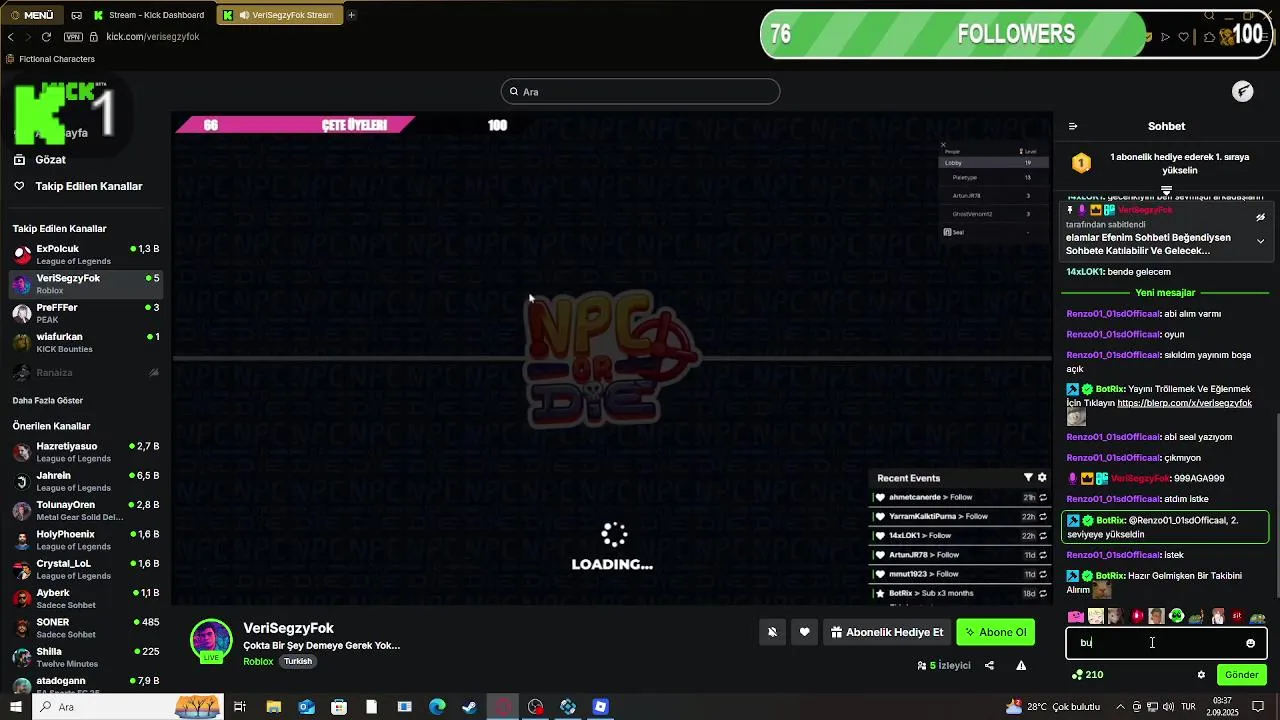Open Windows Start menu
Image resolution: width=1280 pixels, height=720 pixels.
15,707
